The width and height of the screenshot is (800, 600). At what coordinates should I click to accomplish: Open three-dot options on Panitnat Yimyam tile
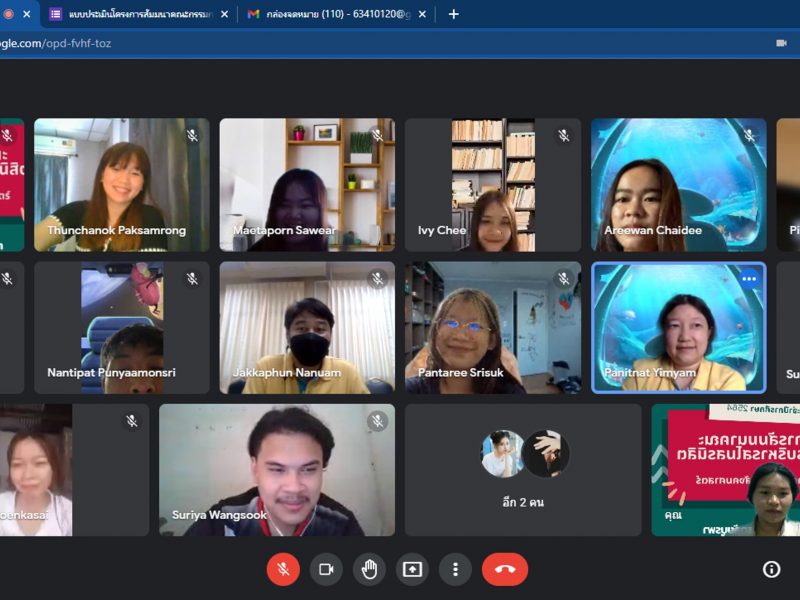coord(749,279)
